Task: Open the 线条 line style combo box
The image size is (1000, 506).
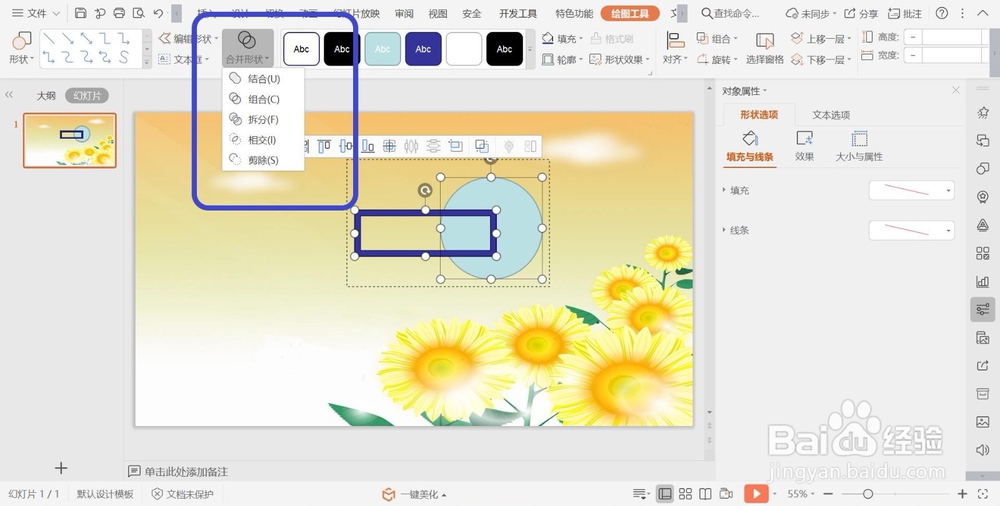Action: tap(911, 230)
